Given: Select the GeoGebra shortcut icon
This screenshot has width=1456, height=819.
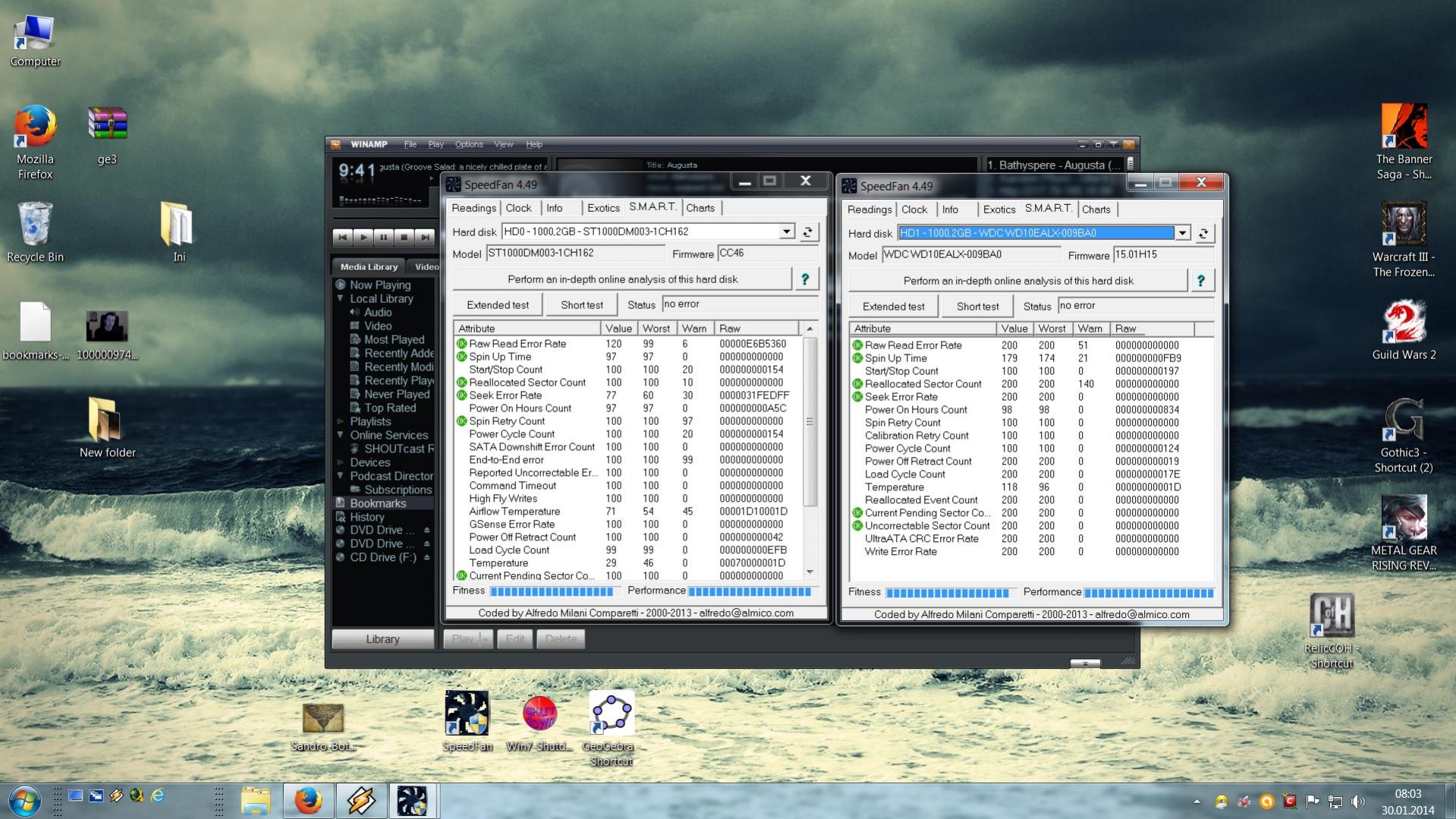Looking at the screenshot, I should coord(612,729).
